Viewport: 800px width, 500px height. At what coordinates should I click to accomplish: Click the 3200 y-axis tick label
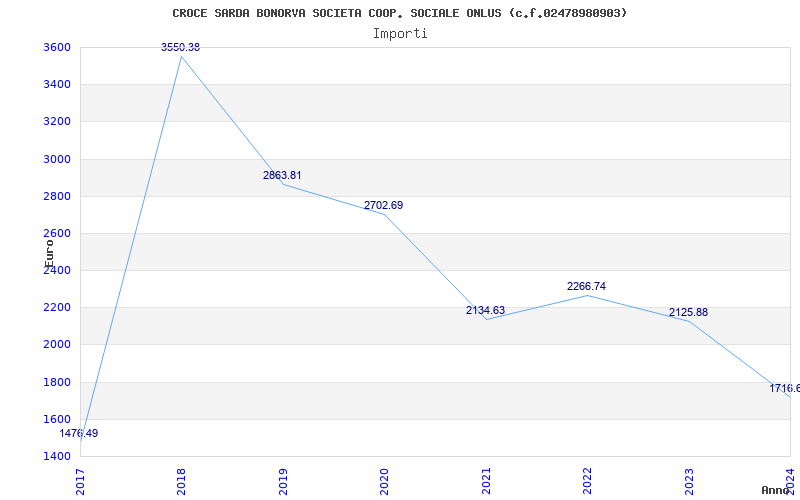tap(57, 121)
